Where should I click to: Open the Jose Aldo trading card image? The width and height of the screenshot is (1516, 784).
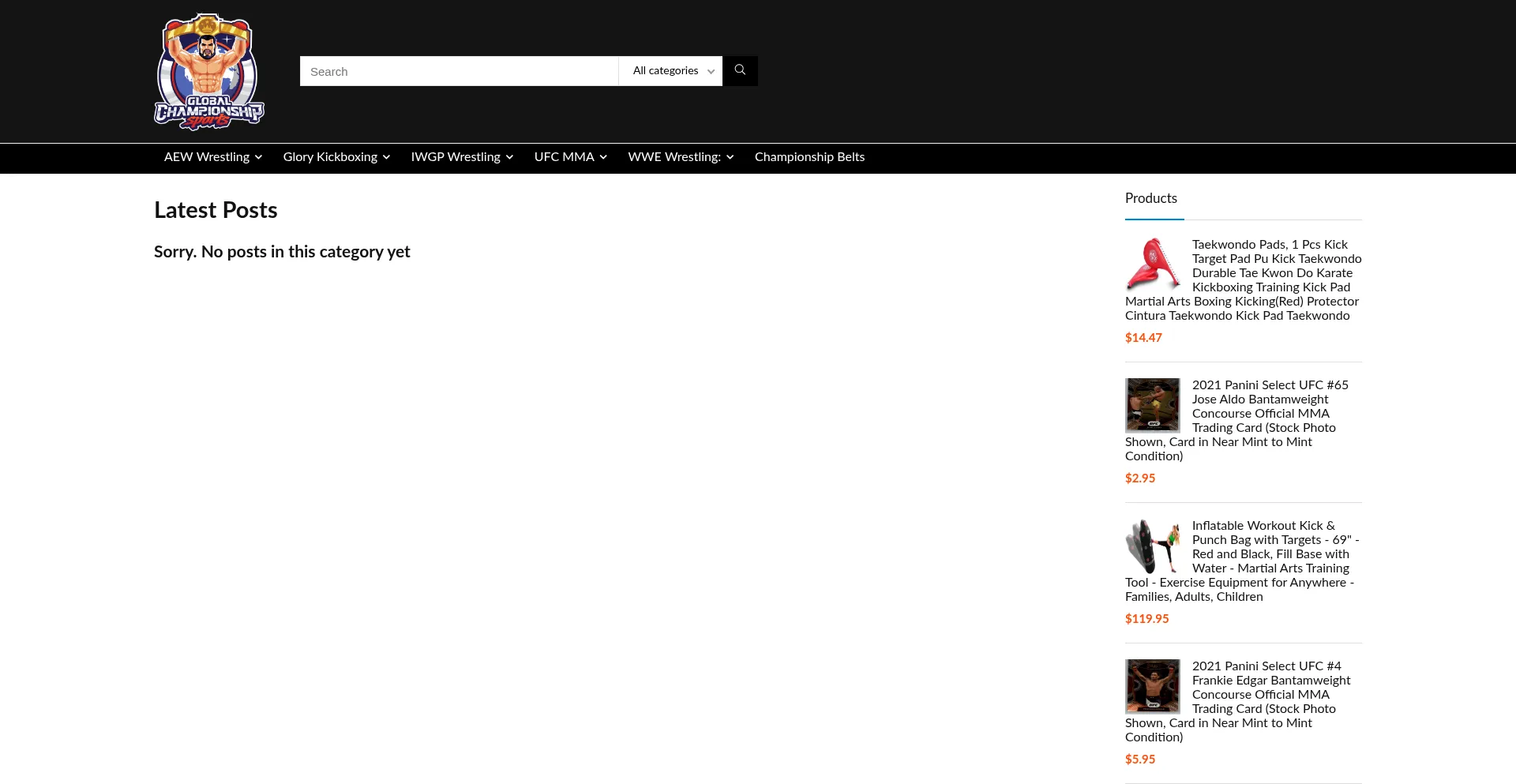point(1152,405)
